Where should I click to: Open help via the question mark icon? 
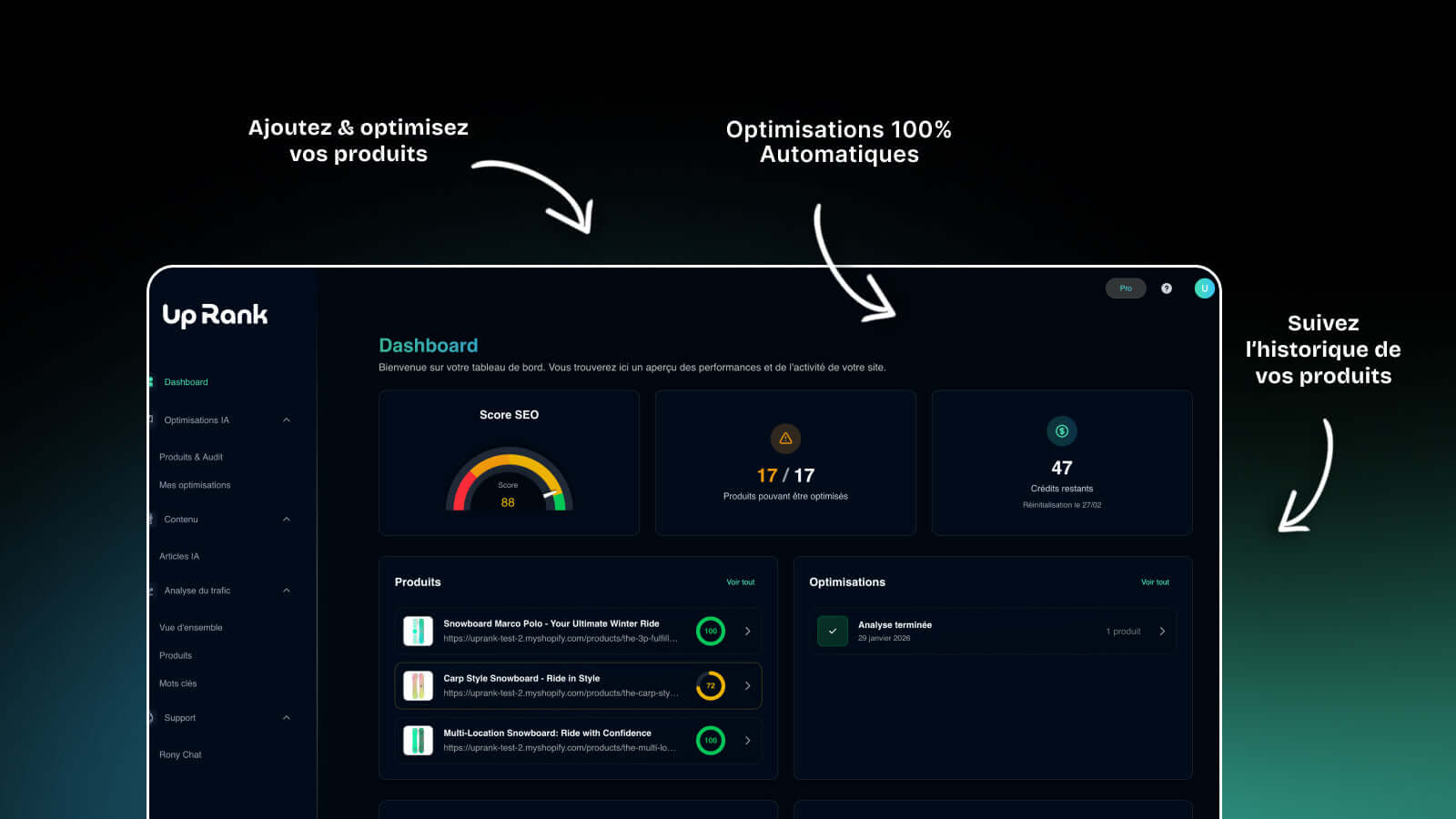[1166, 288]
